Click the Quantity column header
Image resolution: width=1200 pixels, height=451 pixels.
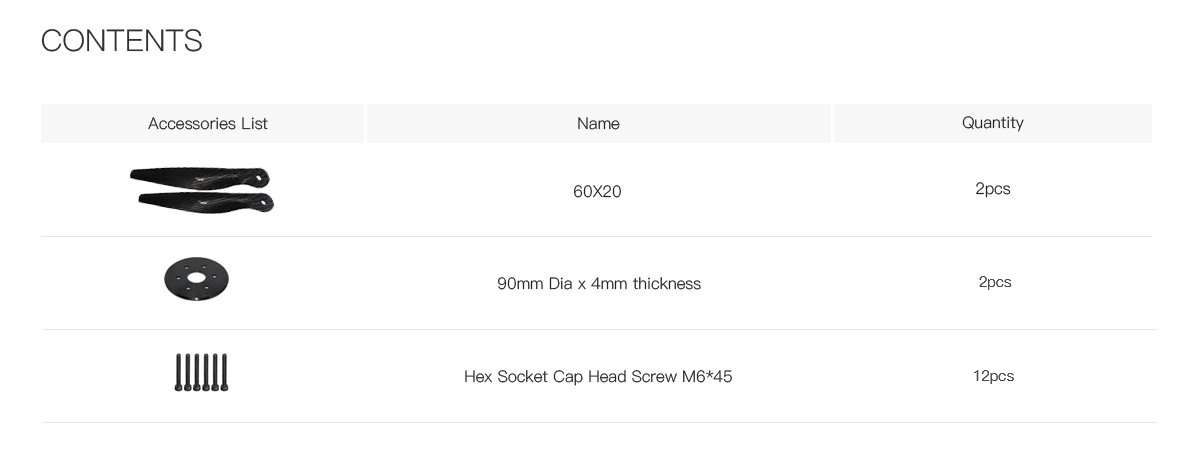click(992, 123)
